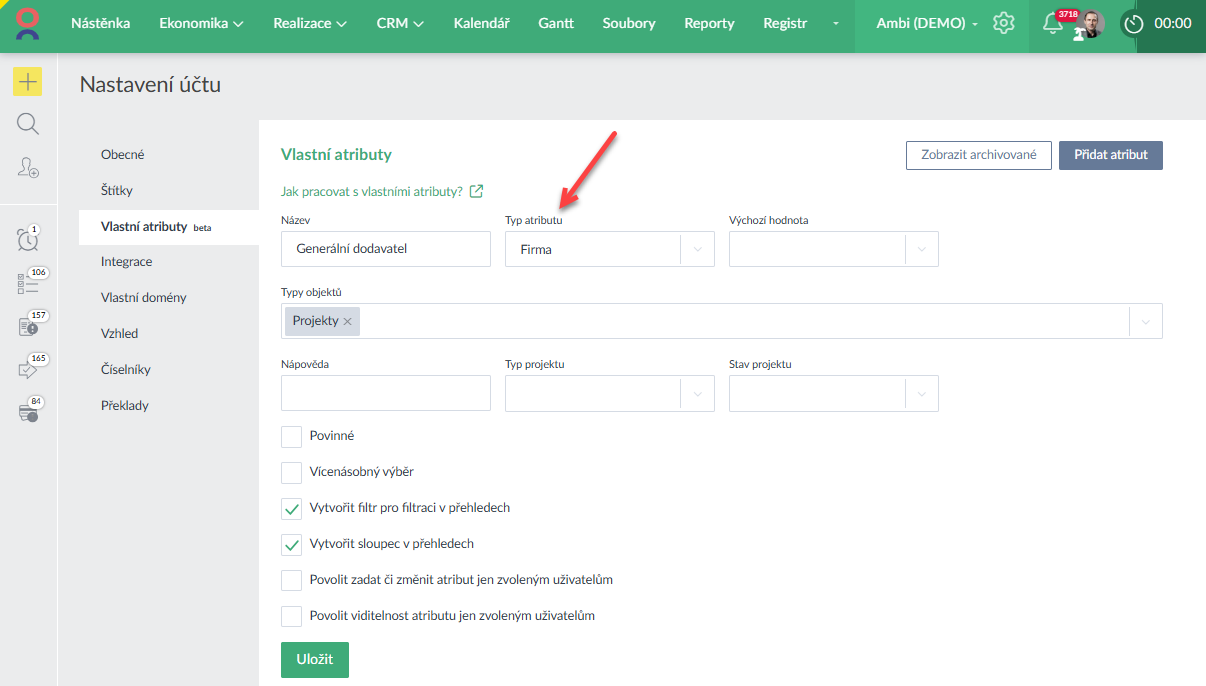Click the add user icon in the sidebar
This screenshot has height=686, width=1206.
coord(28,168)
